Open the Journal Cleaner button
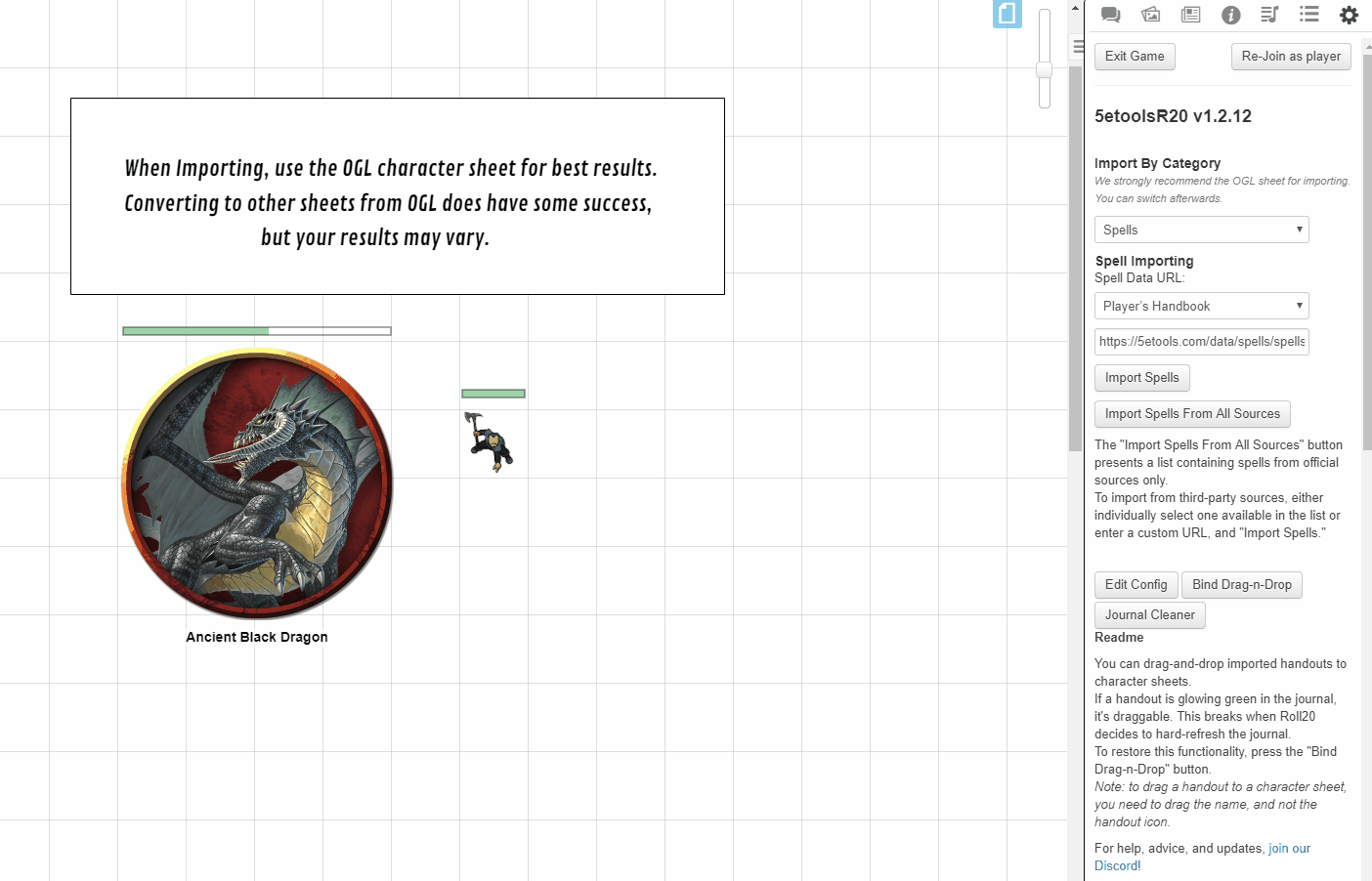Image resolution: width=1372 pixels, height=881 pixels. coord(1149,615)
